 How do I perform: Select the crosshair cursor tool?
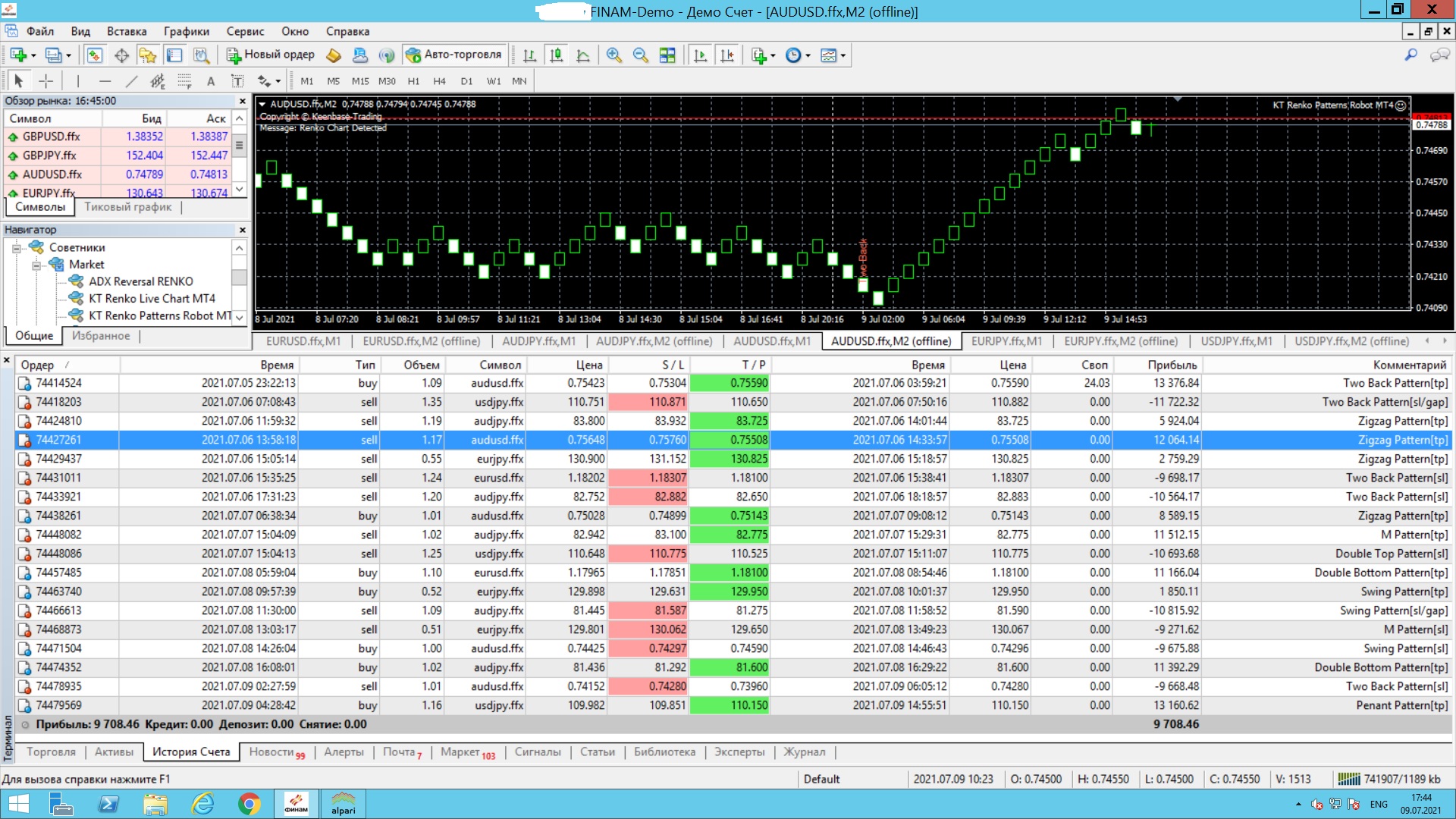click(x=46, y=81)
